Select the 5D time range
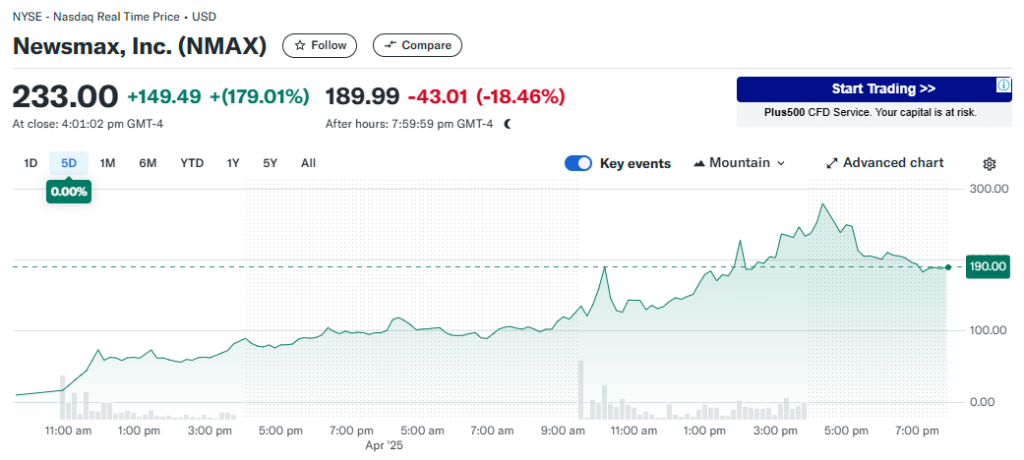The width and height of the screenshot is (1024, 460). [68, 163]
